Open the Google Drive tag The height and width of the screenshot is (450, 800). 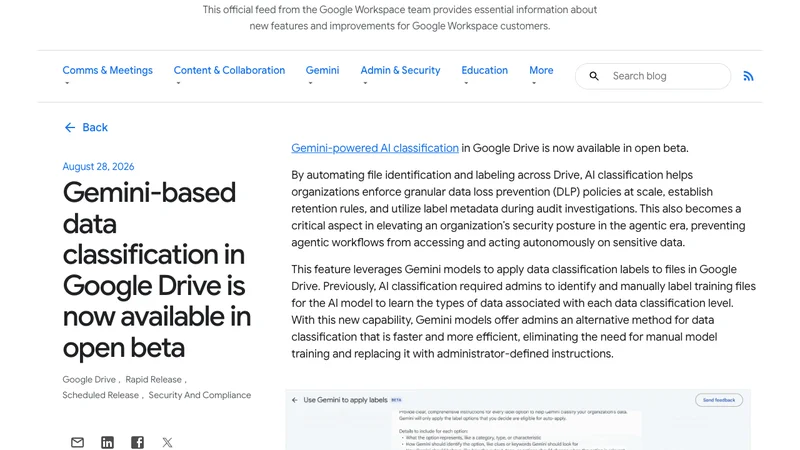point(89,380)
